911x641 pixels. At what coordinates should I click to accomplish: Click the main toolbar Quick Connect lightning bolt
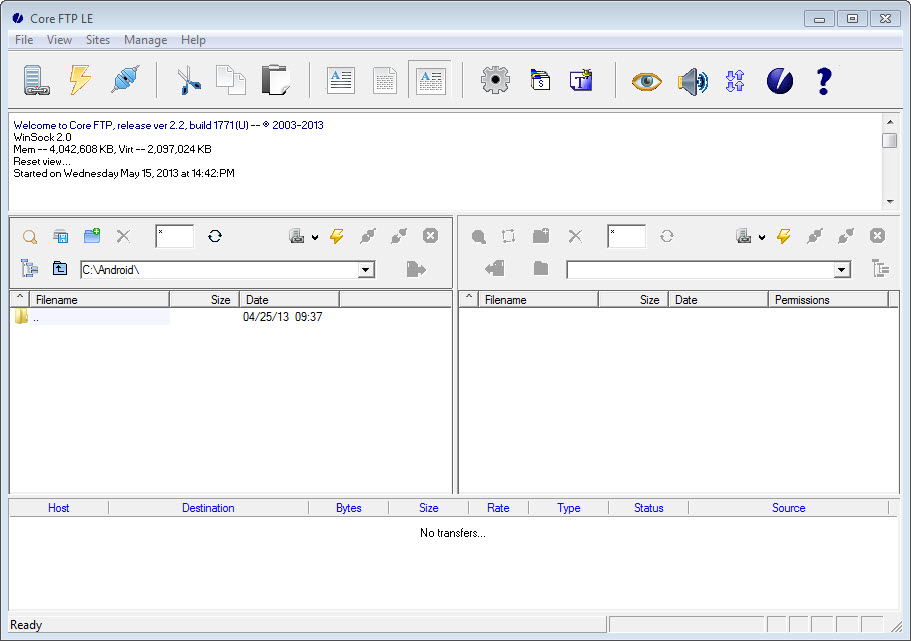80,80
